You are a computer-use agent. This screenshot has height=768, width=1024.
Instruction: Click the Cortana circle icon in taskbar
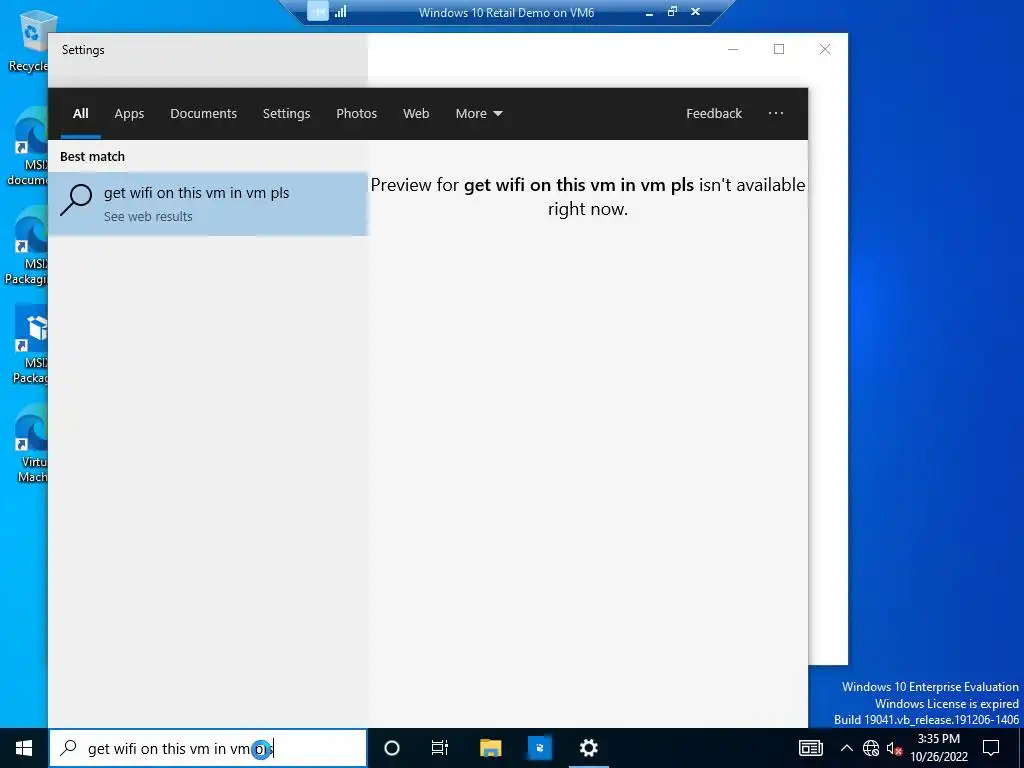(x=392, y=748)
